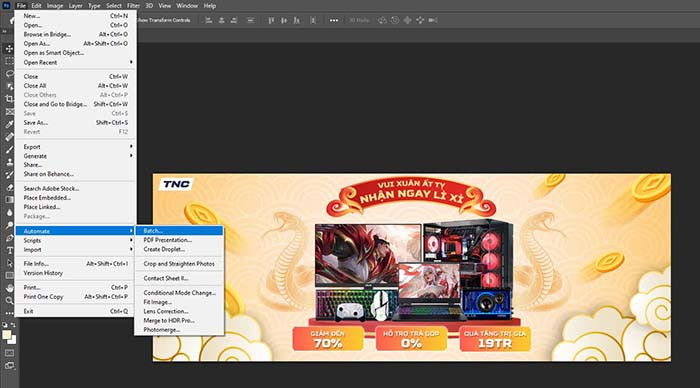Click the foreground color swatch
700x388 pixels.
click(x=6, y=334)
